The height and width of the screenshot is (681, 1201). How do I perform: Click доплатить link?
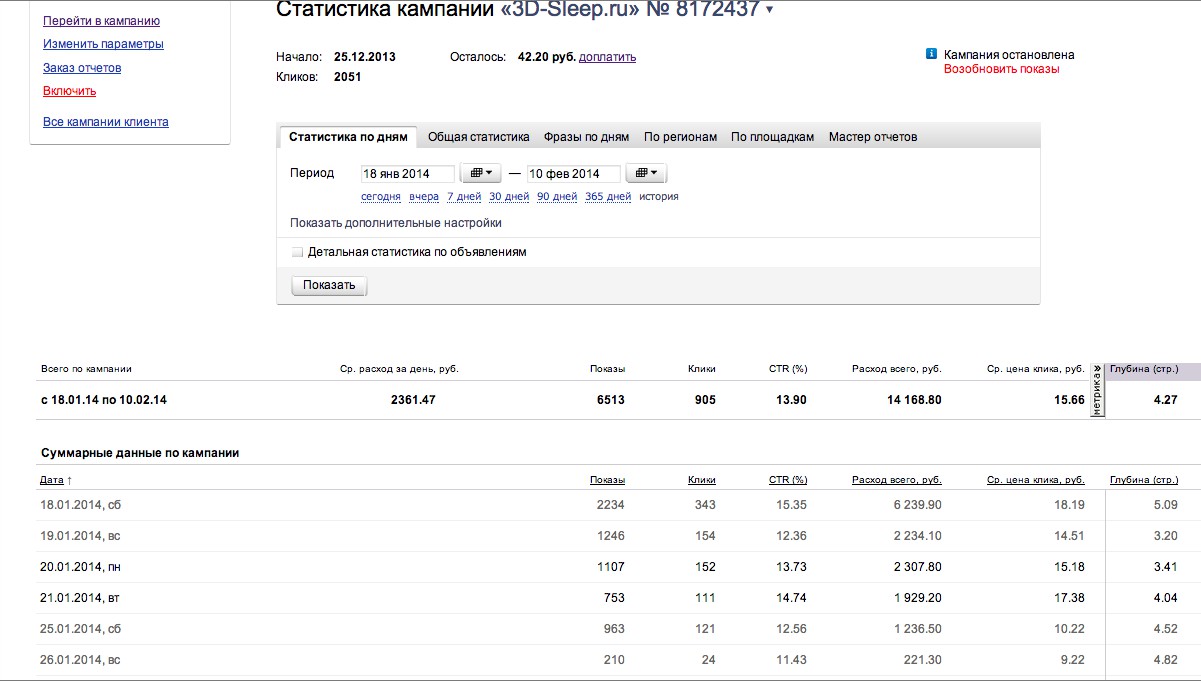point(607,57)
